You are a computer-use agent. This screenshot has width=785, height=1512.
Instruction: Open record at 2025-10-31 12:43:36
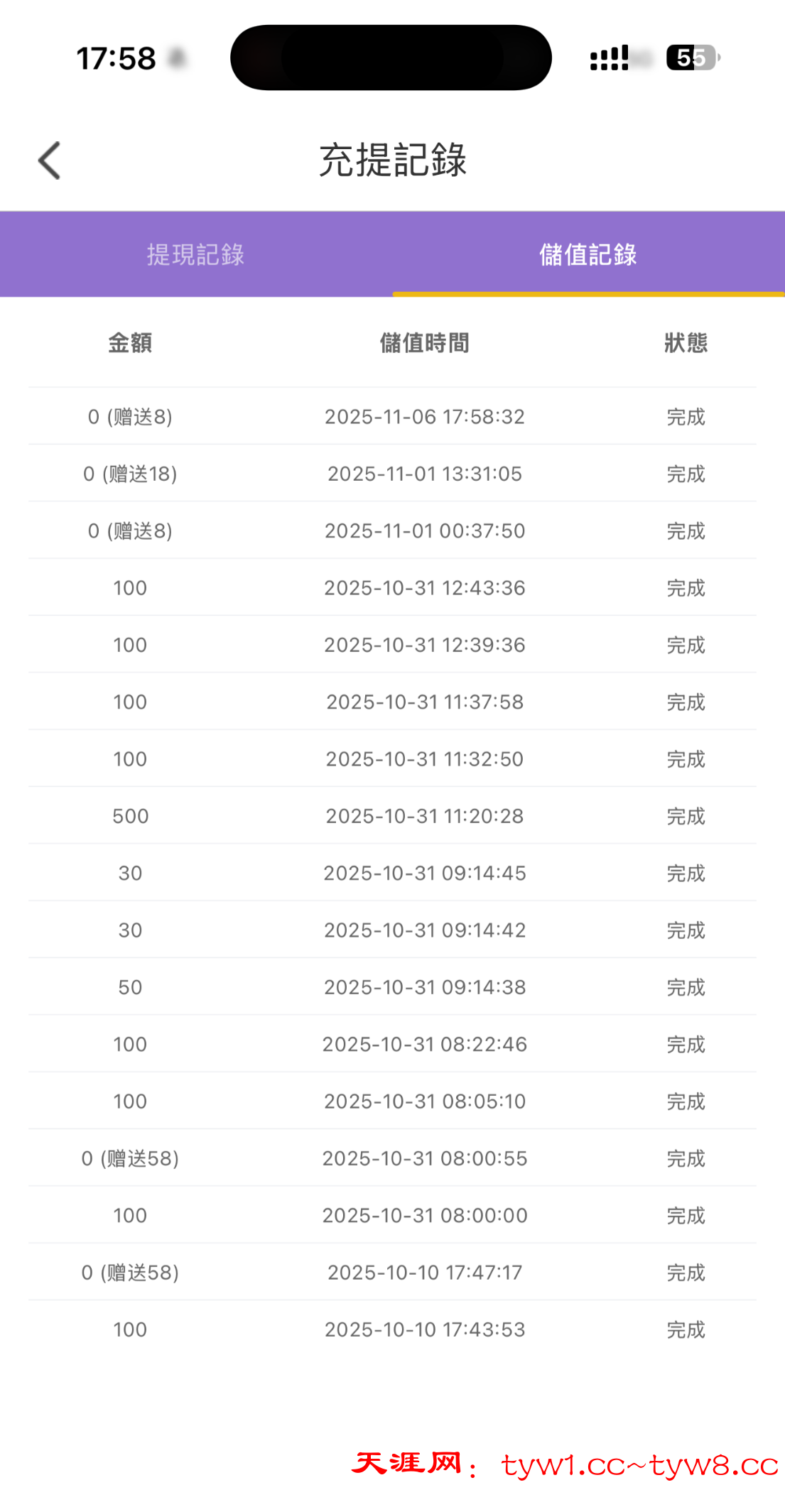(424, 588)
